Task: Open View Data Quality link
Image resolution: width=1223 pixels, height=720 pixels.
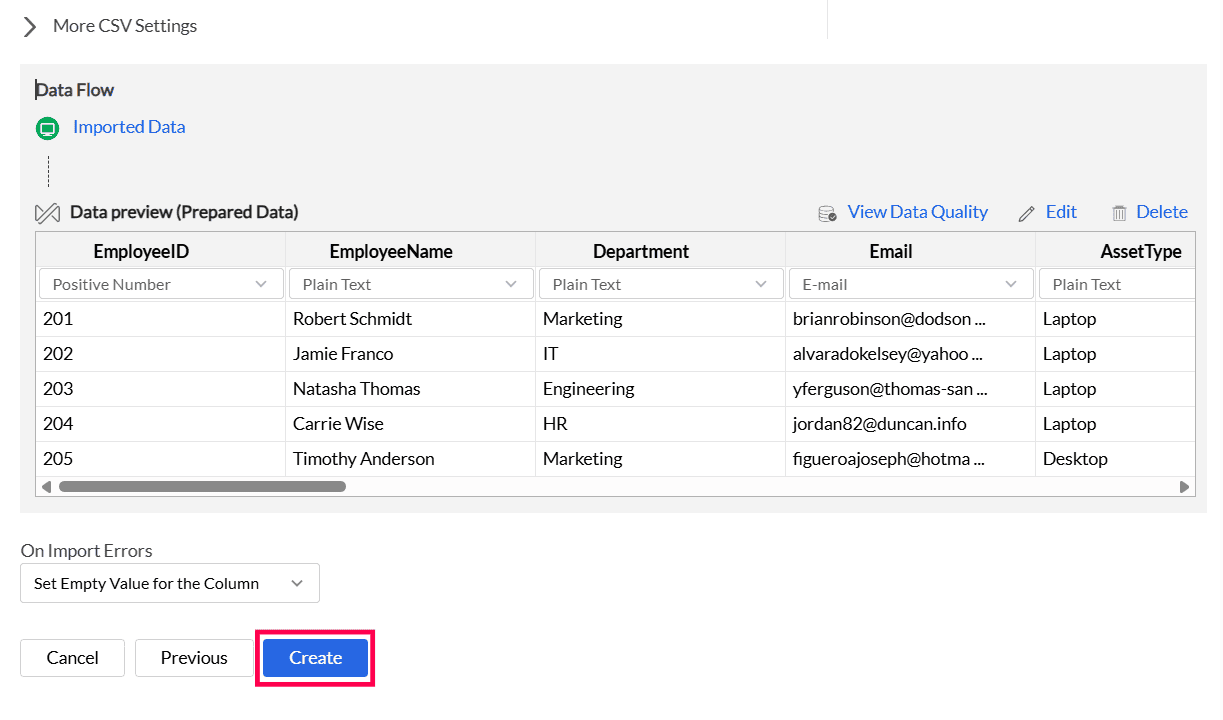Action: [x=917, y=212]
